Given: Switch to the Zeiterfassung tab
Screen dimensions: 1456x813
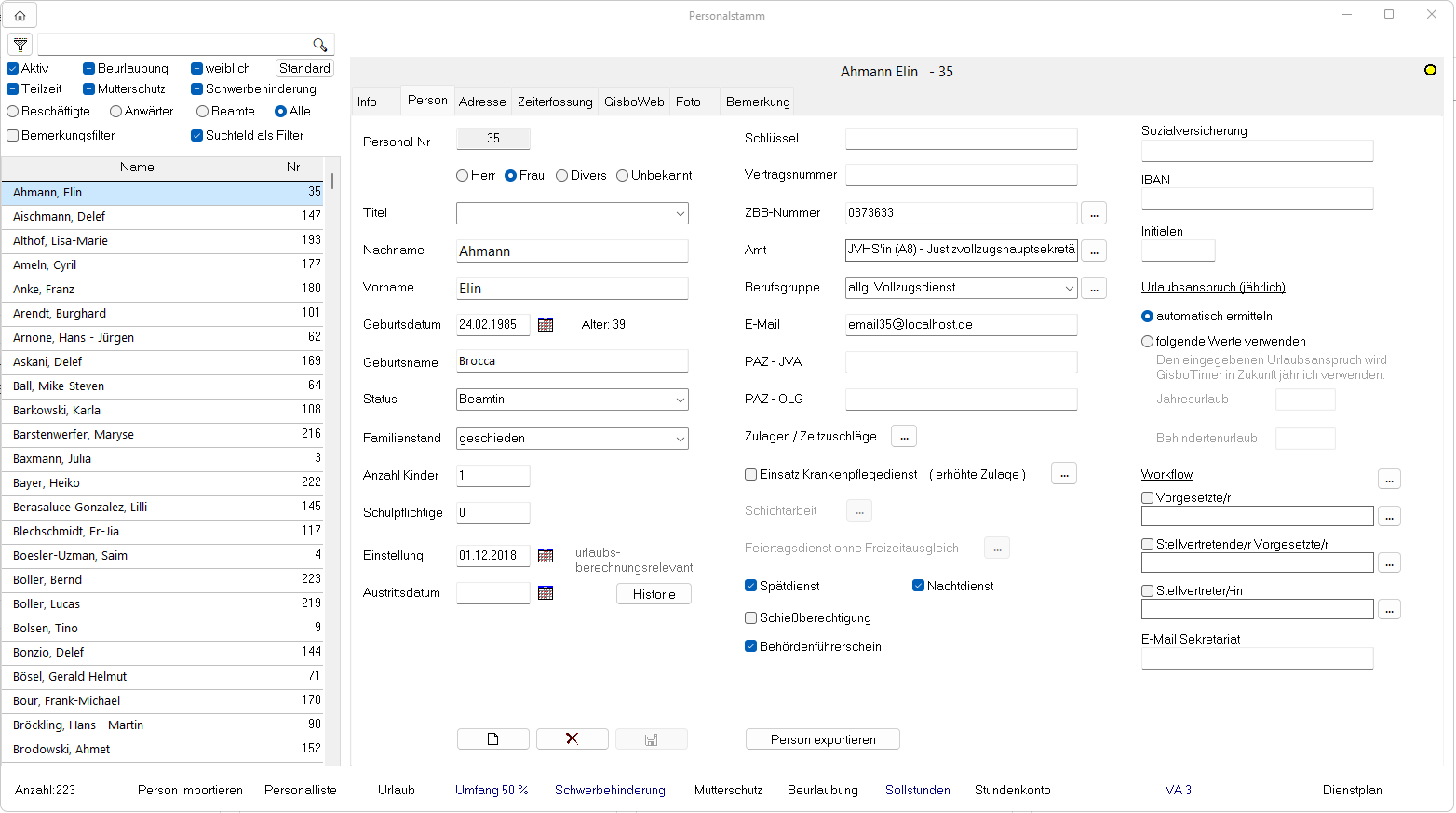Looking at the screenshot, I should pos(555,102).
